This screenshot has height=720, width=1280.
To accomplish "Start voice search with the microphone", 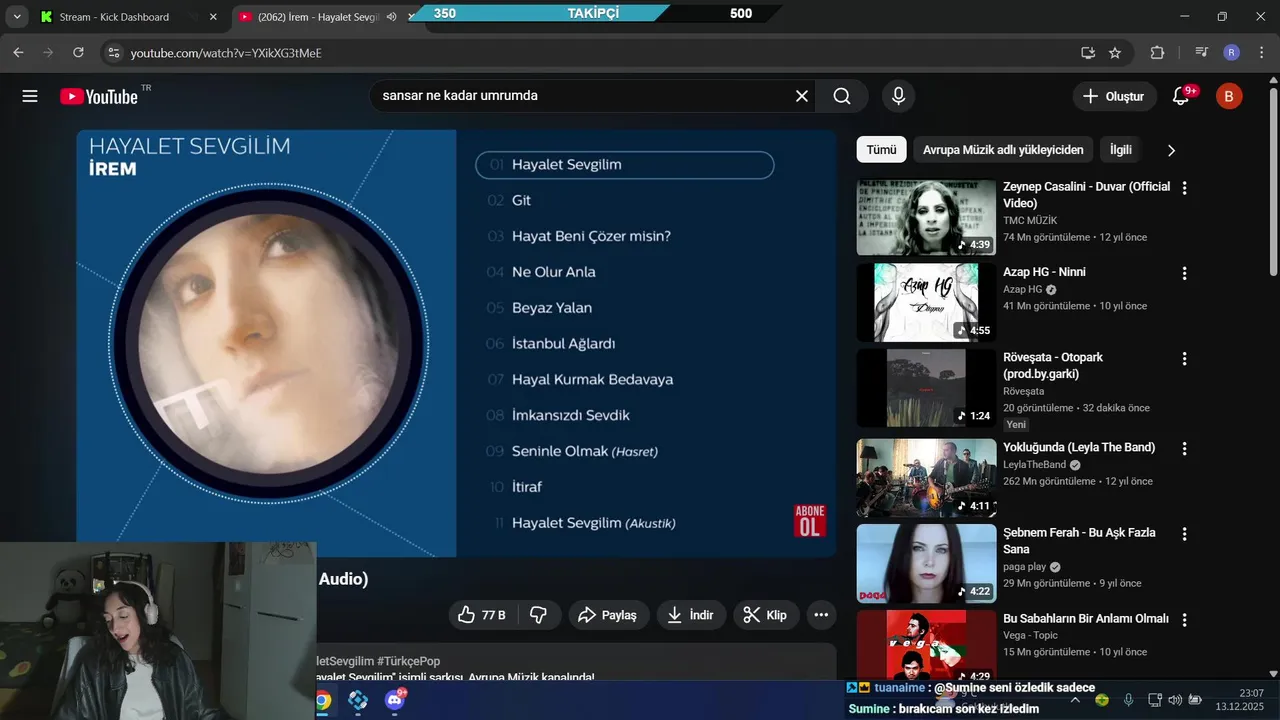I will click(x=898, y=96).
